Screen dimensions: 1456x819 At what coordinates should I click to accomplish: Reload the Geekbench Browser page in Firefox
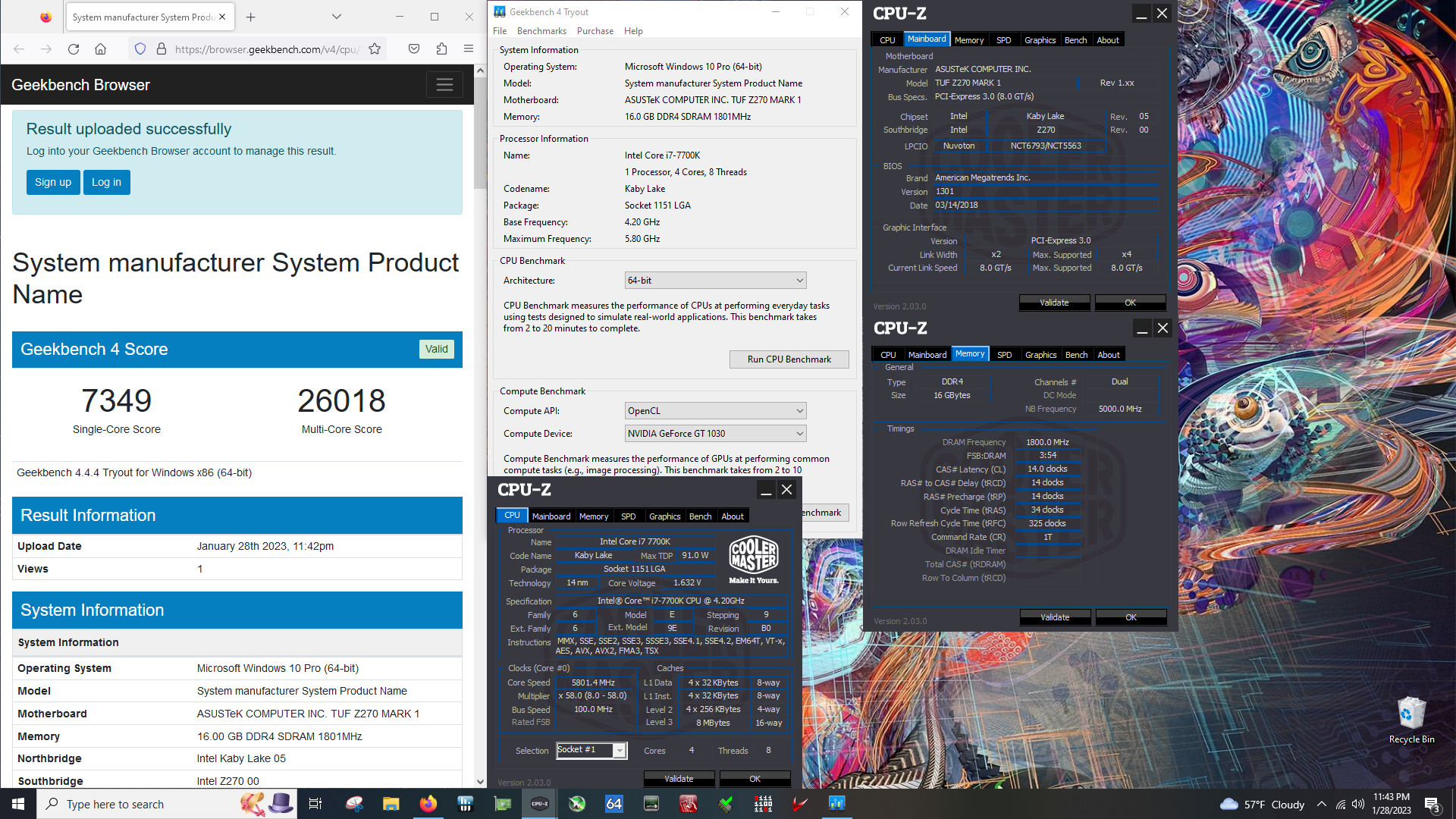(x=74, y=49)
